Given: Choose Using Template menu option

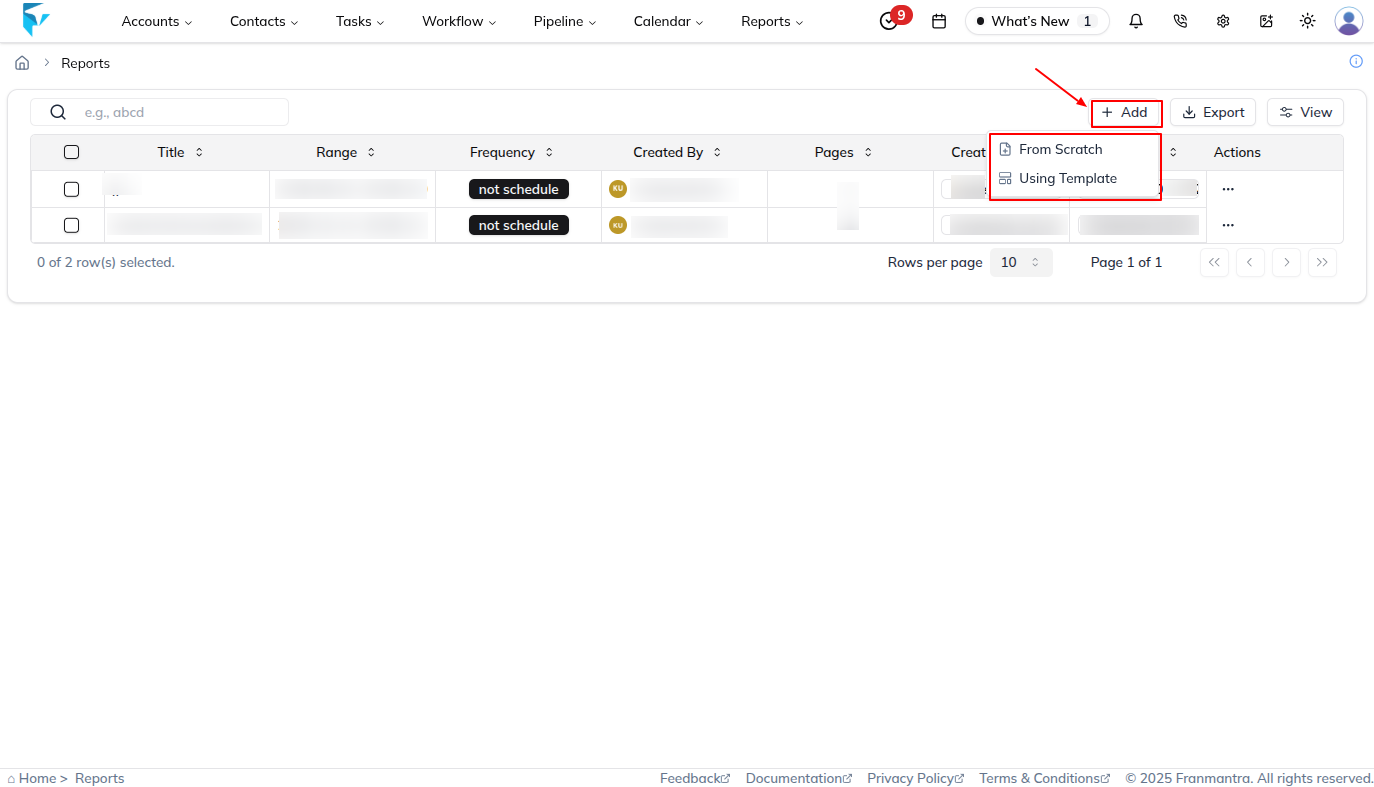Looking at the screenshot, I should tap(1075, 178).
